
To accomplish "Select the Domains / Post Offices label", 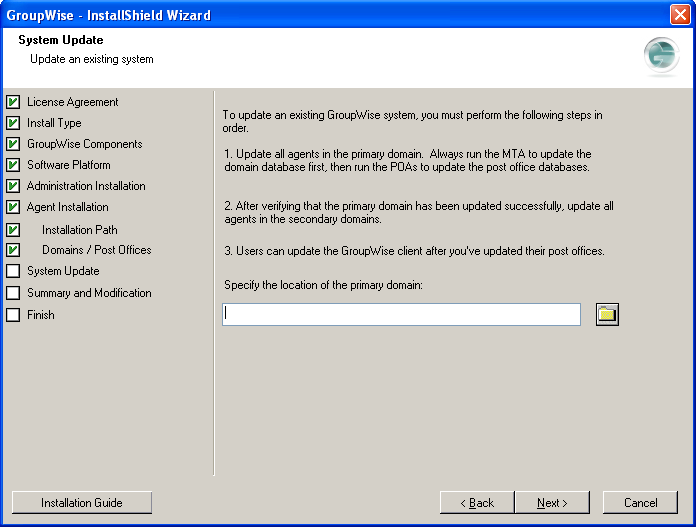I will pos(97,250).
